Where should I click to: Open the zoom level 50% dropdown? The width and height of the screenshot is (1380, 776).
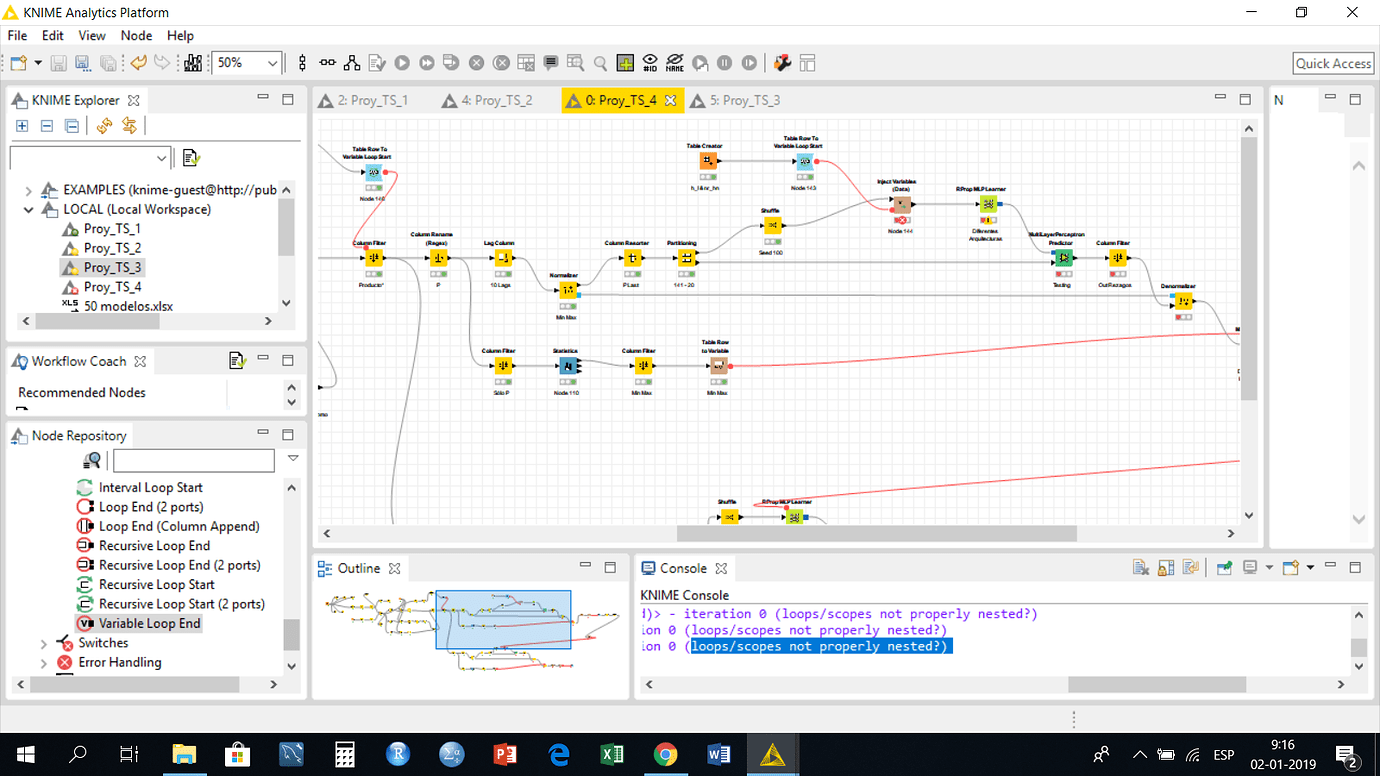[246, 63]
